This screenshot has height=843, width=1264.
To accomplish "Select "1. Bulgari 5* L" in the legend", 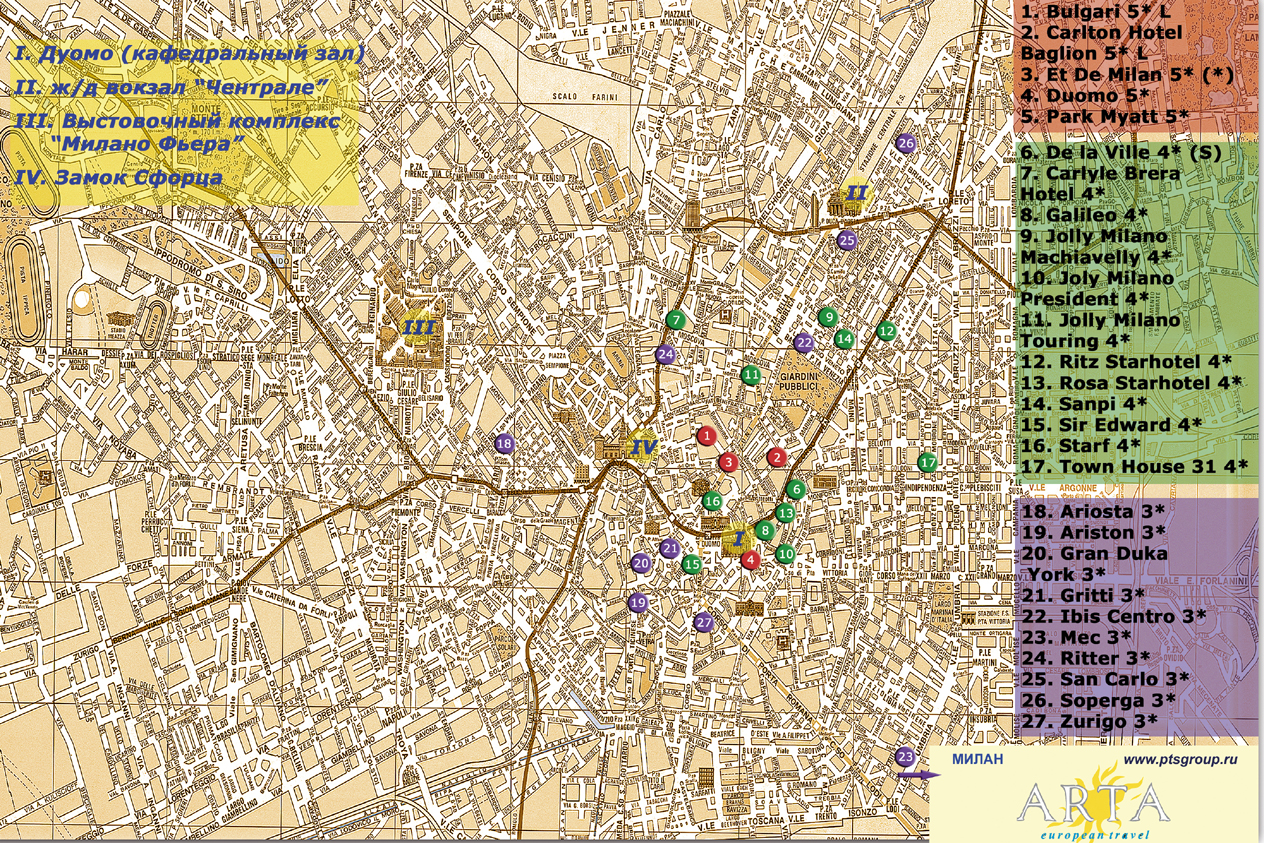I will 1095,12.
